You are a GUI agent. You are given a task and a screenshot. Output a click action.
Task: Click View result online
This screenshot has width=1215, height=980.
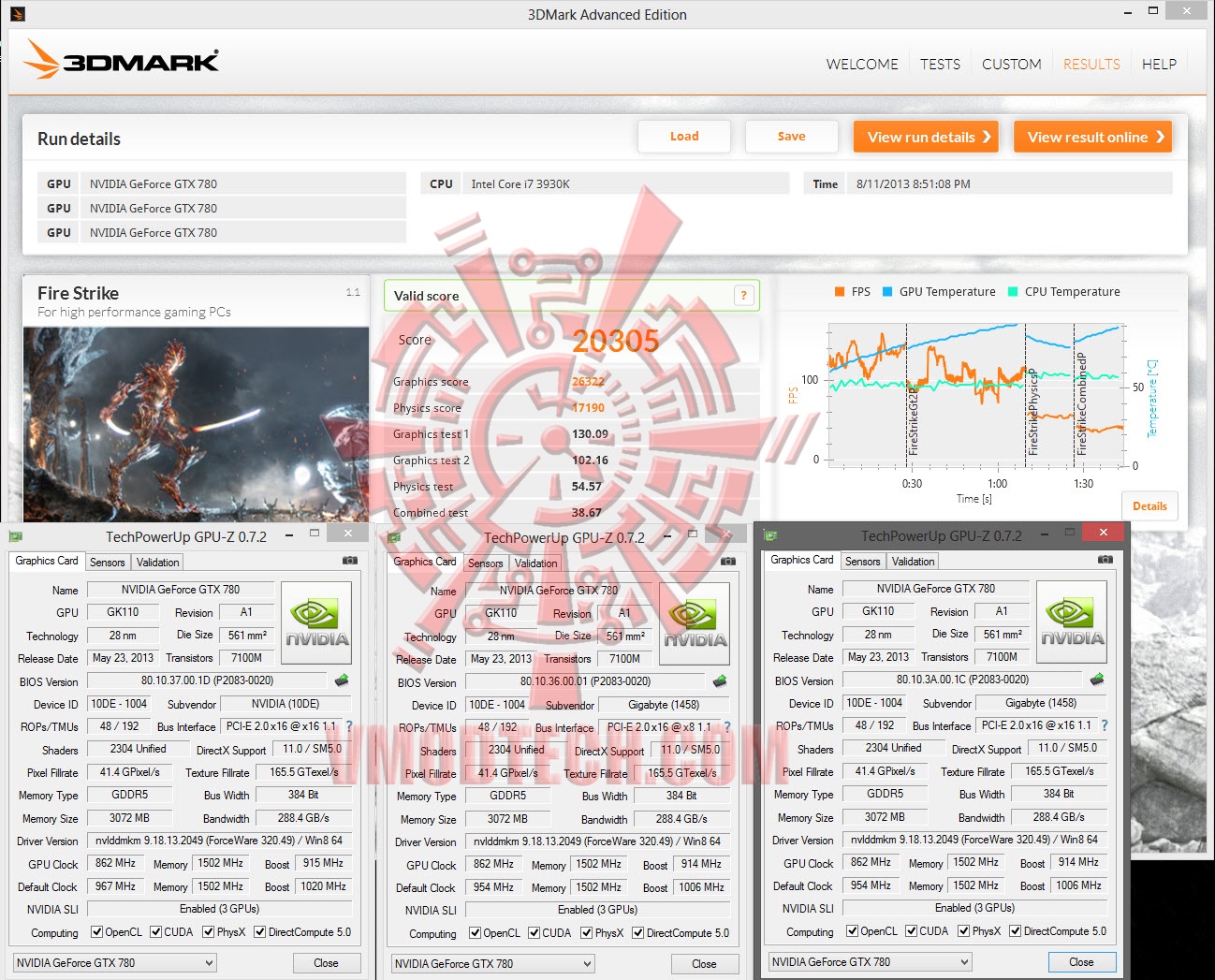point(1092,137)
